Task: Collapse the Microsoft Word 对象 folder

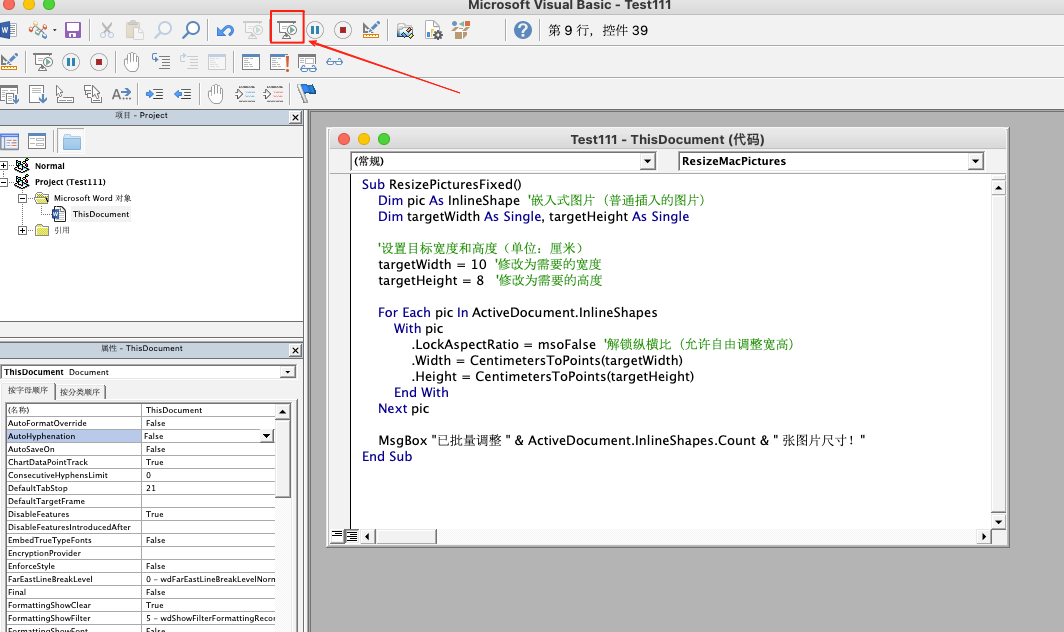Action: click(x=22, y=198)
